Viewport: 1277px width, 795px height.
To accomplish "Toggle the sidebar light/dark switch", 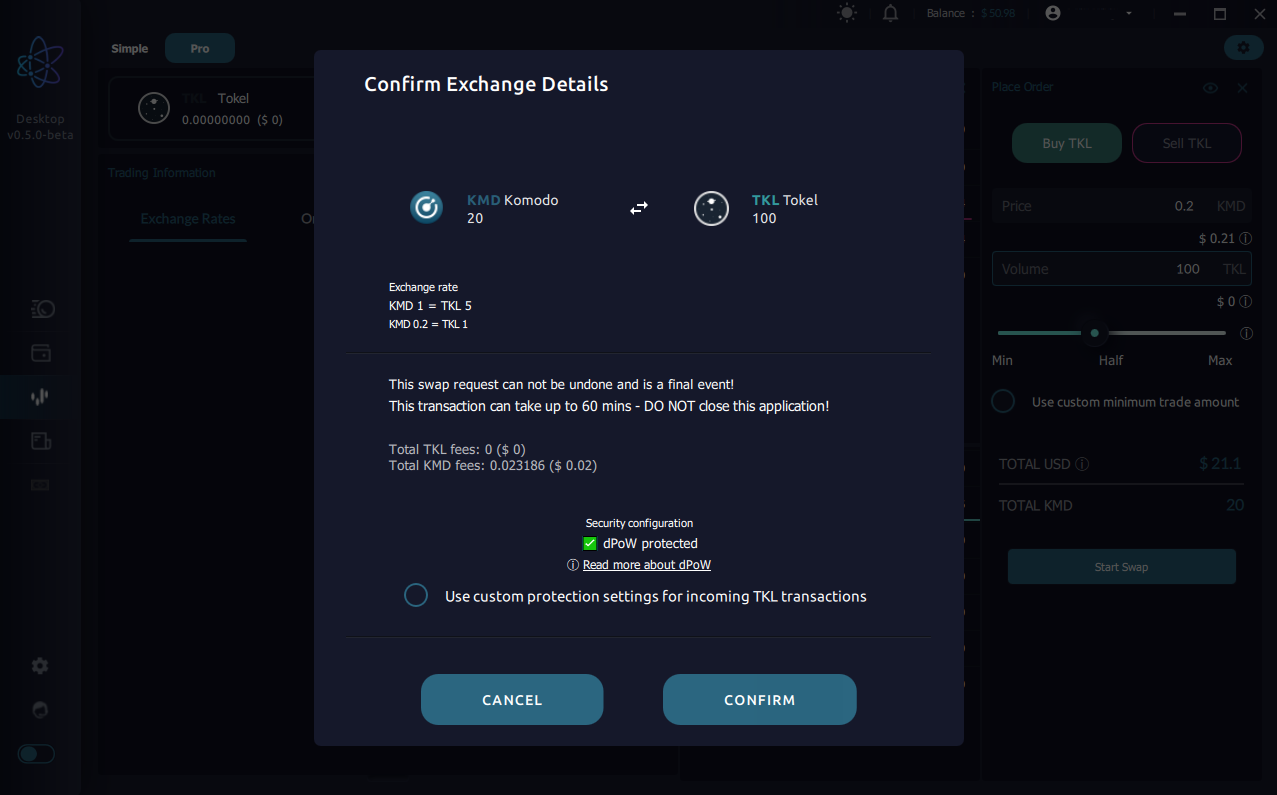I will tap(36, 754).
